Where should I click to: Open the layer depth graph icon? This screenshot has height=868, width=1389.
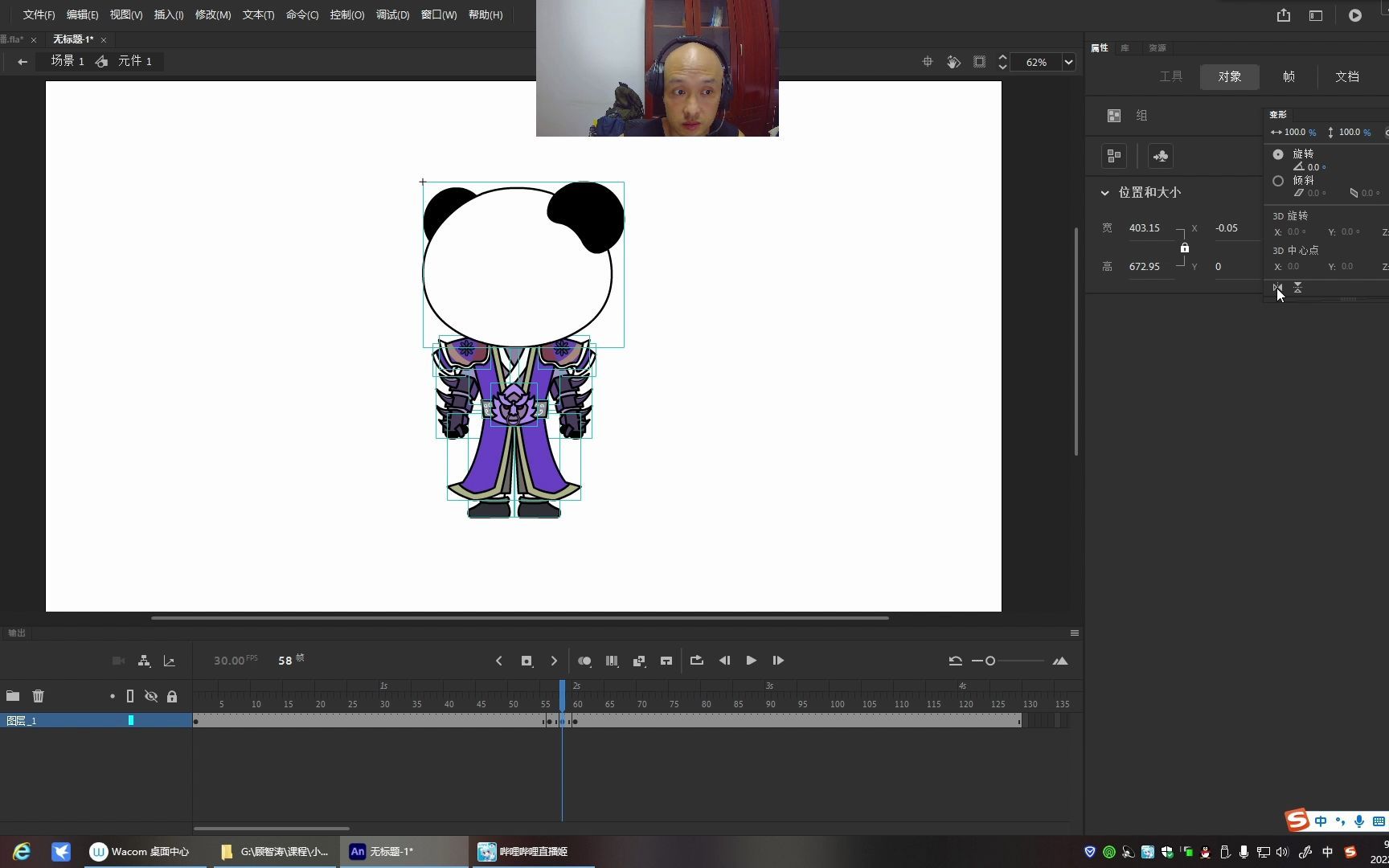[x=170, y=661]
